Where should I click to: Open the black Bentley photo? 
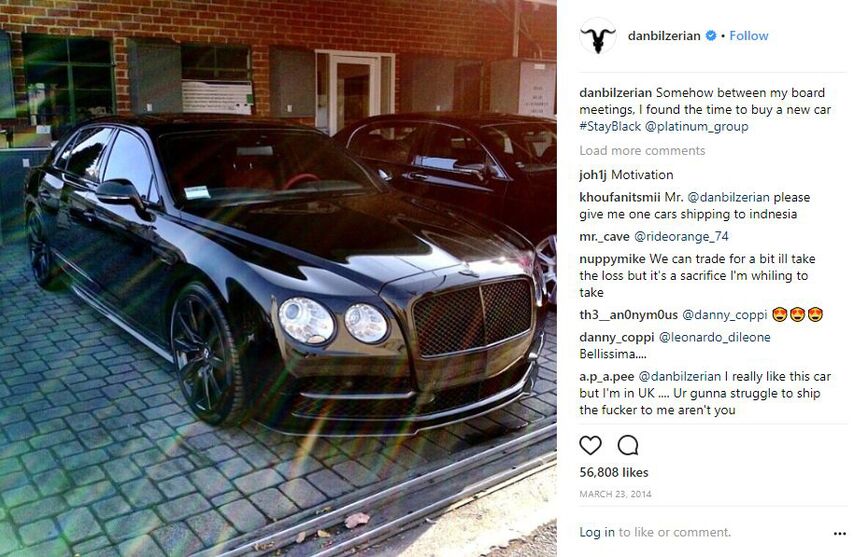click(278, 278)
